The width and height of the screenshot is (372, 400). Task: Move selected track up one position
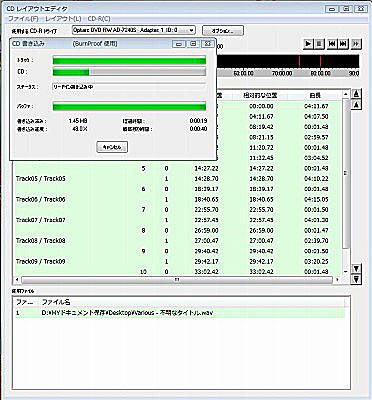pyautogui.click(x=356, y=105)
